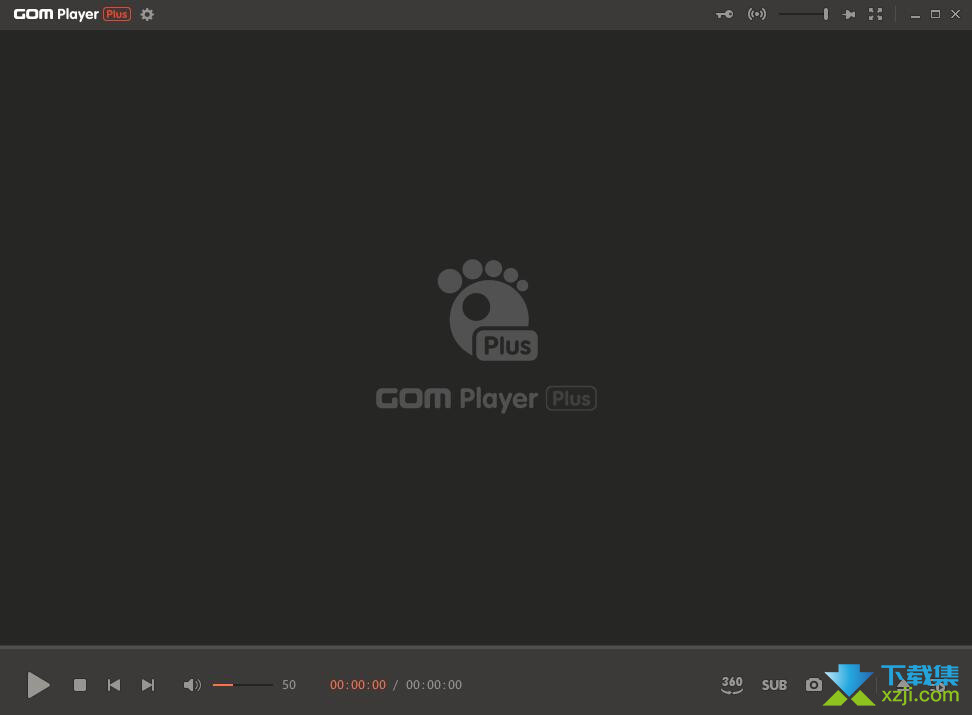Skip to the next track

pos(148,685)
